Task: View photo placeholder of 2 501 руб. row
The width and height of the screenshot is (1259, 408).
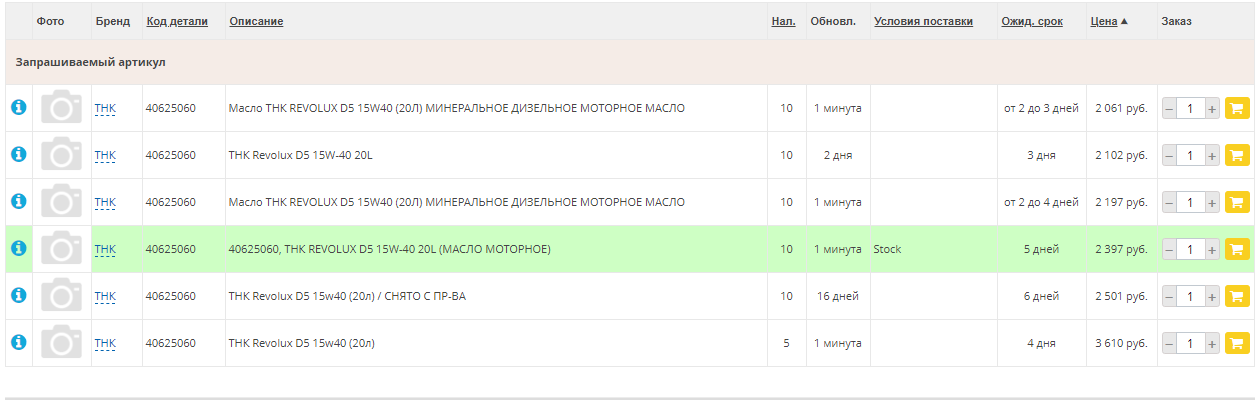Action: [61, 295]
